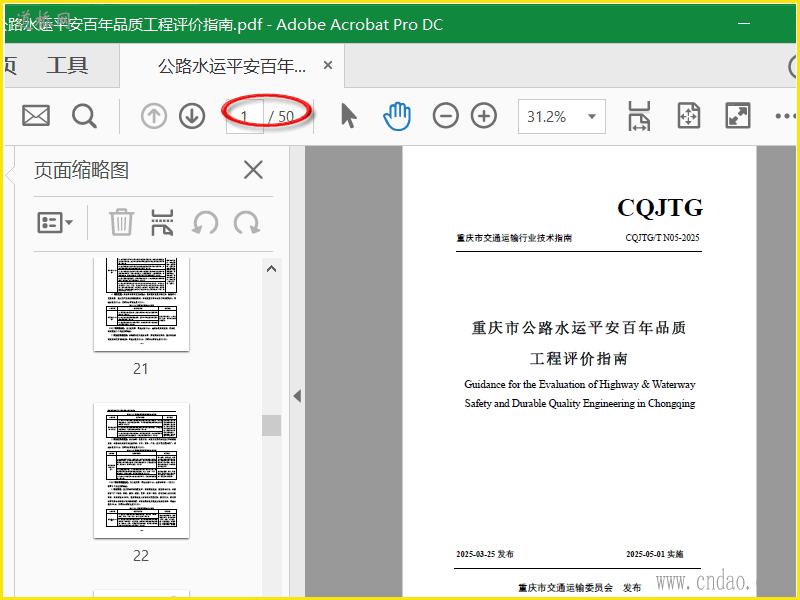Viewport: 800px width, 600px height.
Task: Collapse the left navigation pane arrow
Action: (x=297, y=396)
